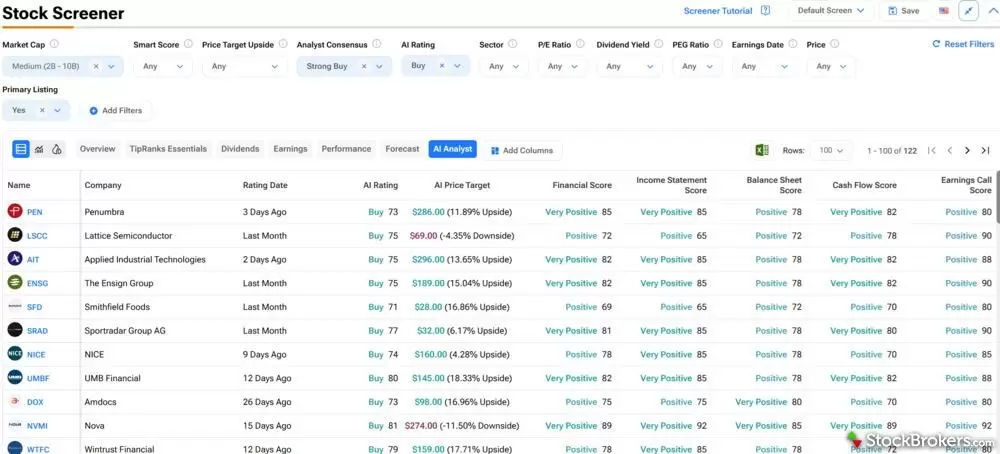Open the Price Target Upside dropdown
This screenshot has width=1000, height=454.
(x=245, y=66)
